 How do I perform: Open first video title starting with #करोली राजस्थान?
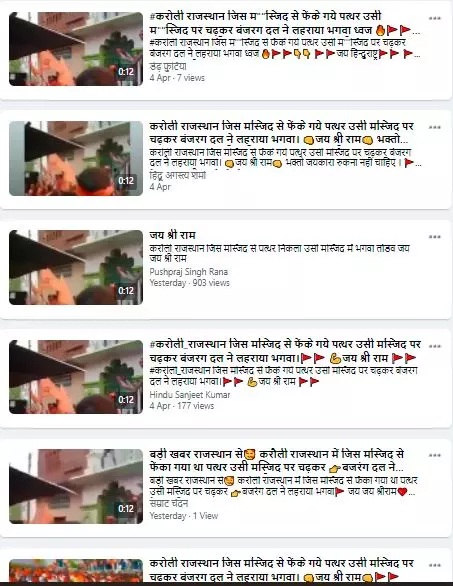[285, 23]
